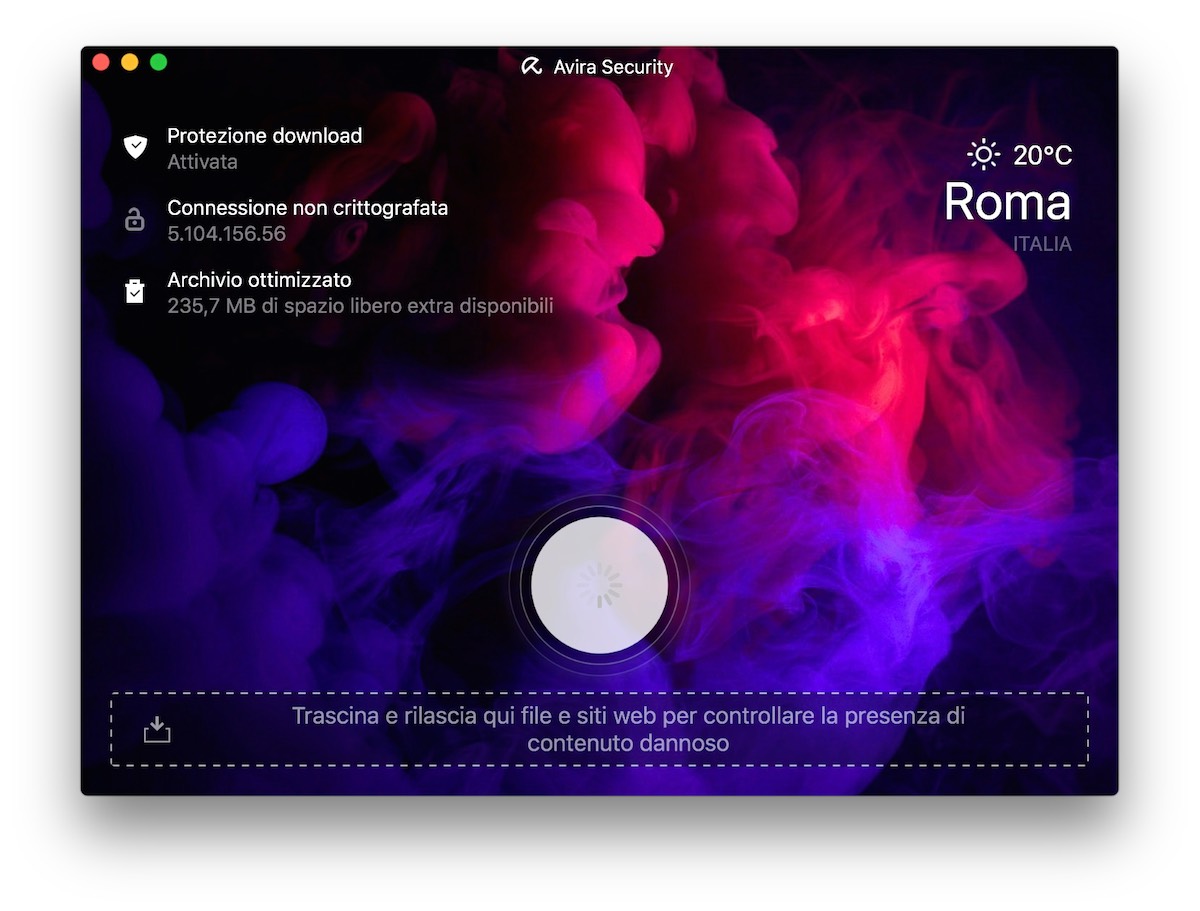Image resolution: width=1200 pixels, height=911 pixels.
Task: Click the download icon inside the drop zone
Action: (x=156, y=730)
